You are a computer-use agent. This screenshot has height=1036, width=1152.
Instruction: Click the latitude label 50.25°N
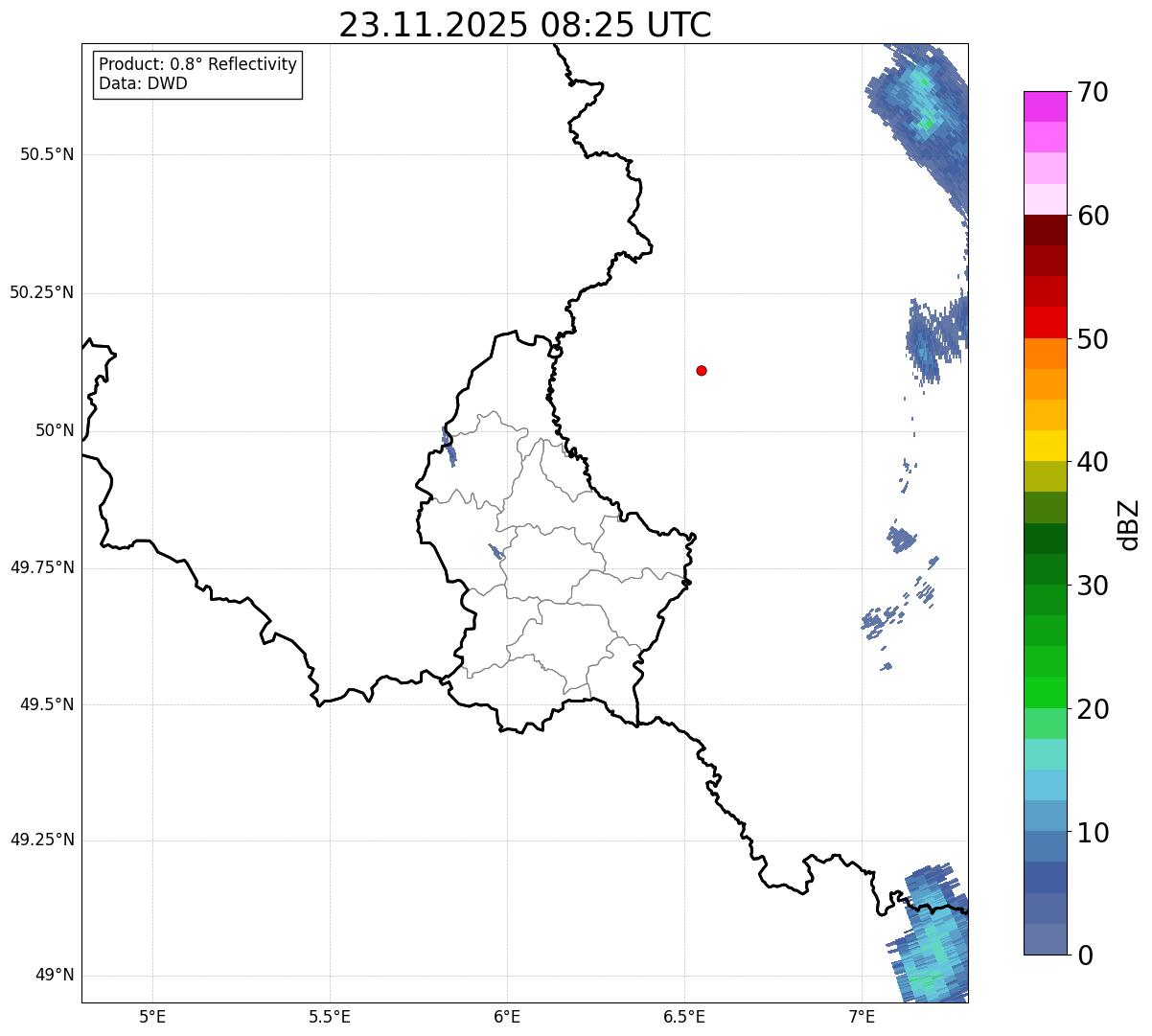click(x=42, y=292)
